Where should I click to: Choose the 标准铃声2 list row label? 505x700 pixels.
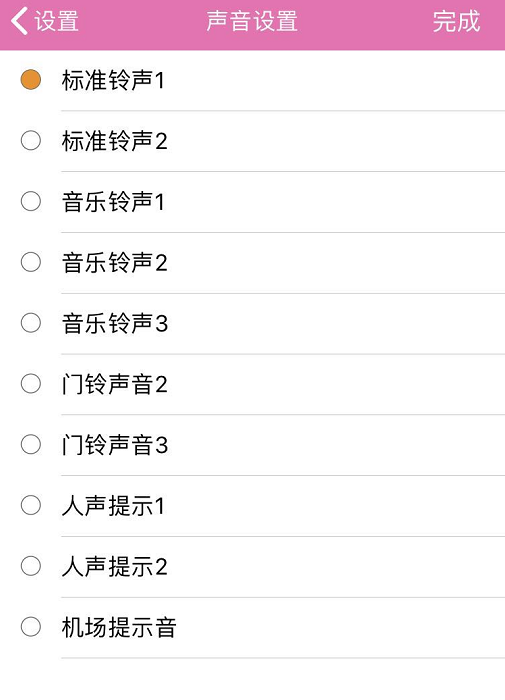point(115,141)
